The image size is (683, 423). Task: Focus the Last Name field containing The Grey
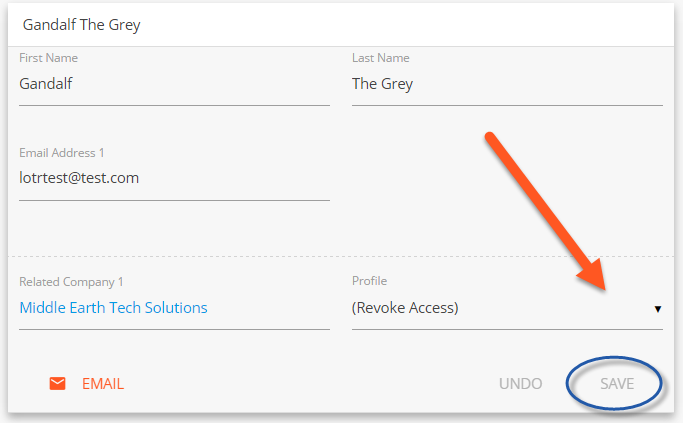pyautogui.click(x=507, y=84)
